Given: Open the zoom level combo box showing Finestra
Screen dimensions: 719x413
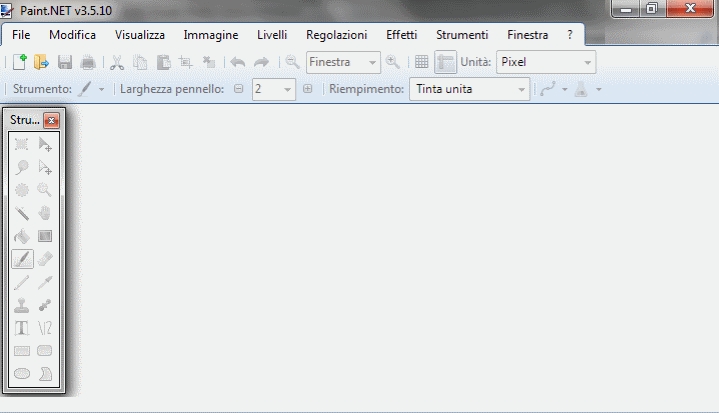Looking at the screenshot, I should click(x=343, y=62).
